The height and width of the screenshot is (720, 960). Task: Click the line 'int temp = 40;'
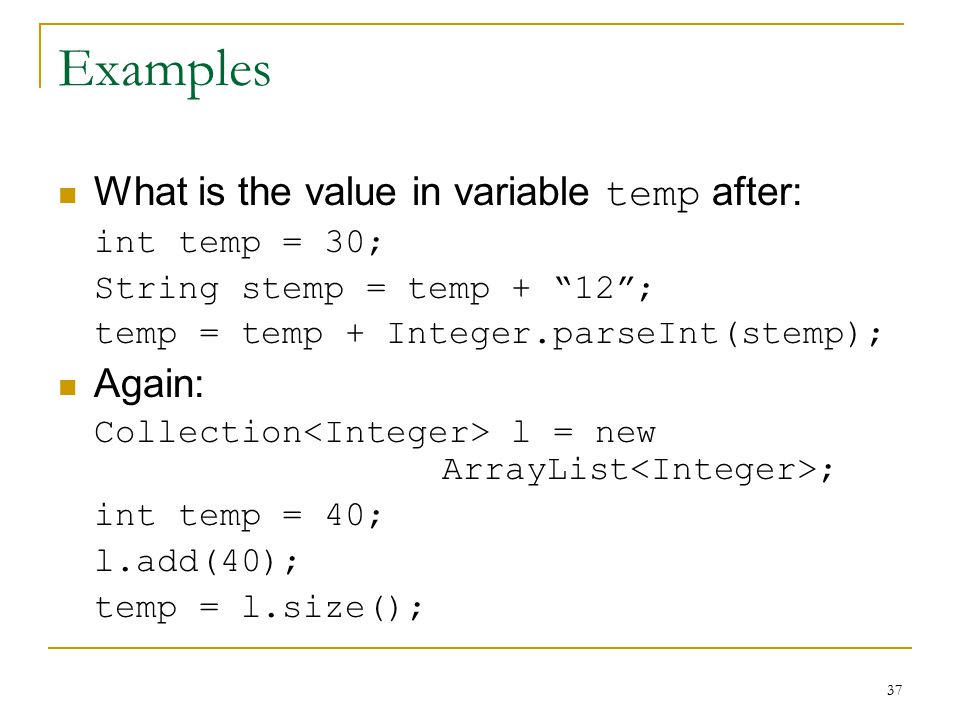coord(239,516)
